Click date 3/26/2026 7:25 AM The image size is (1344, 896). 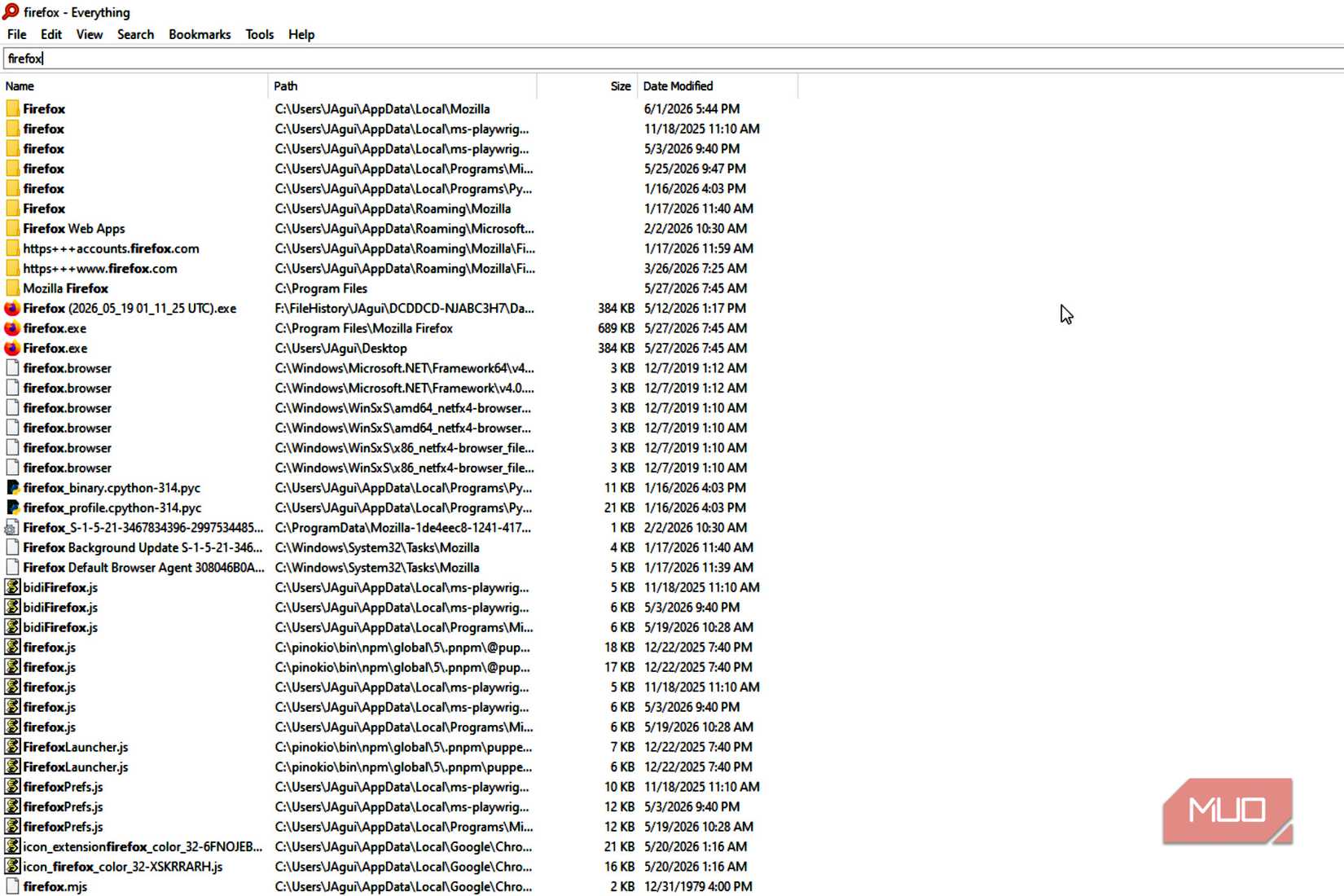tap(695, 268)
